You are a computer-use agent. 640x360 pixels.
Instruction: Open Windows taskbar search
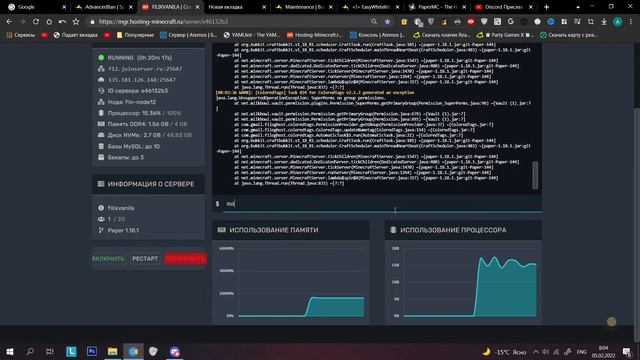click(30, 351)
